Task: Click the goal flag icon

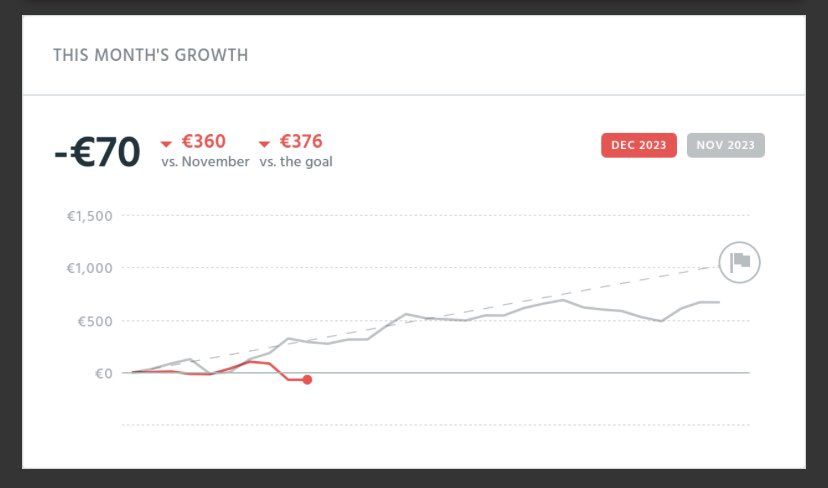Action: pyautogui.click(x=740, y=262)
